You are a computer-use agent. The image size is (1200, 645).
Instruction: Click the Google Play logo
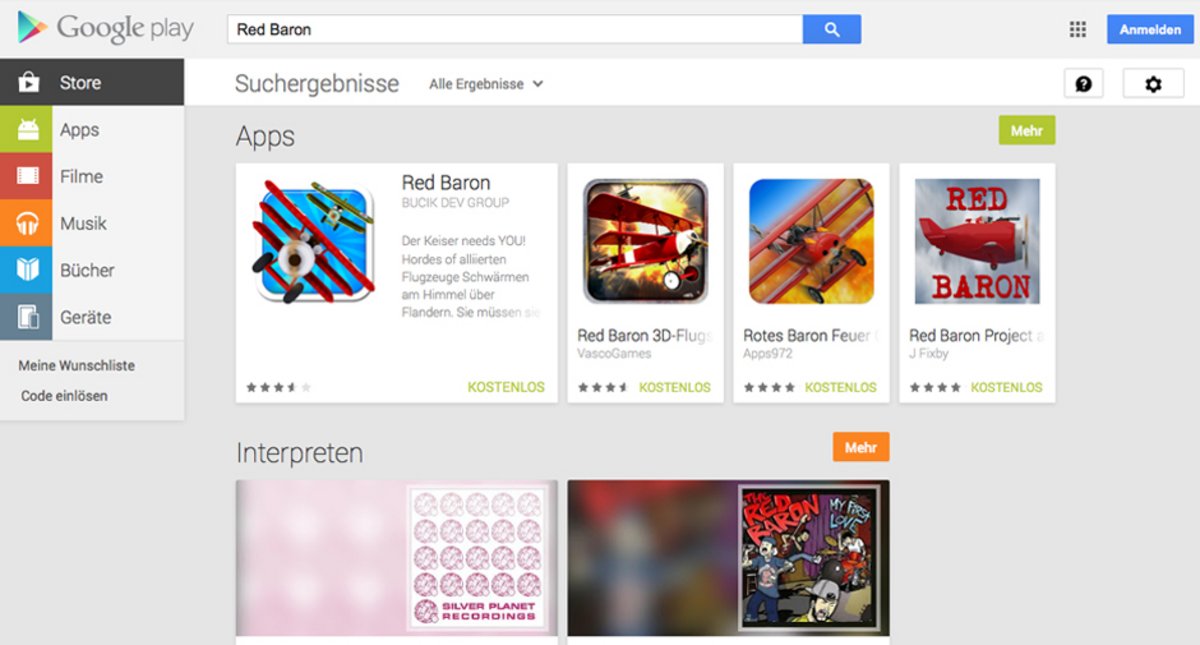pyautogui.click(x=105, y=28)
